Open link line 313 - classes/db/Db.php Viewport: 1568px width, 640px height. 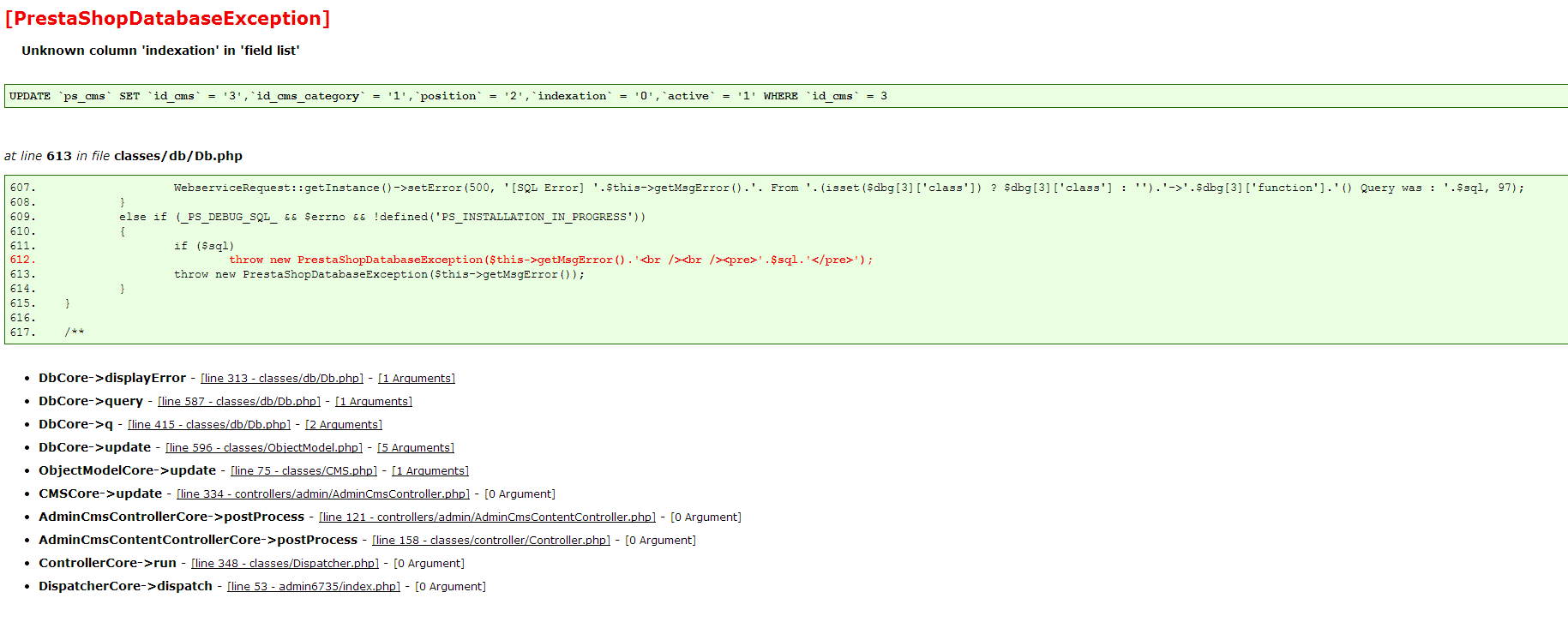[282, 379]
